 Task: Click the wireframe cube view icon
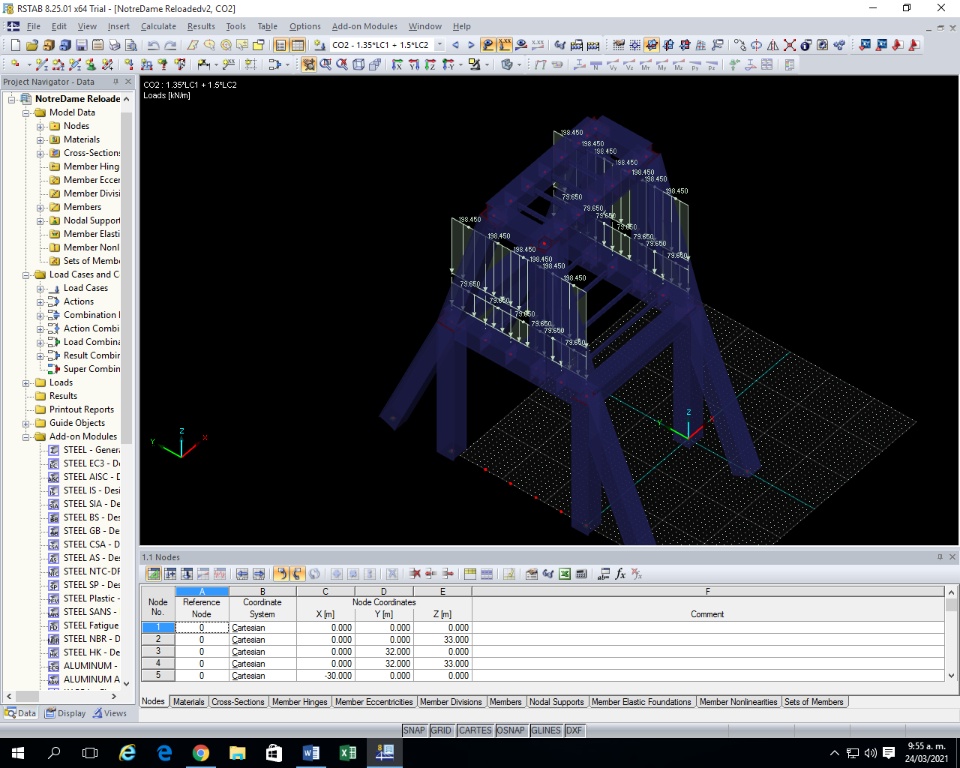[x=359, y=64]
